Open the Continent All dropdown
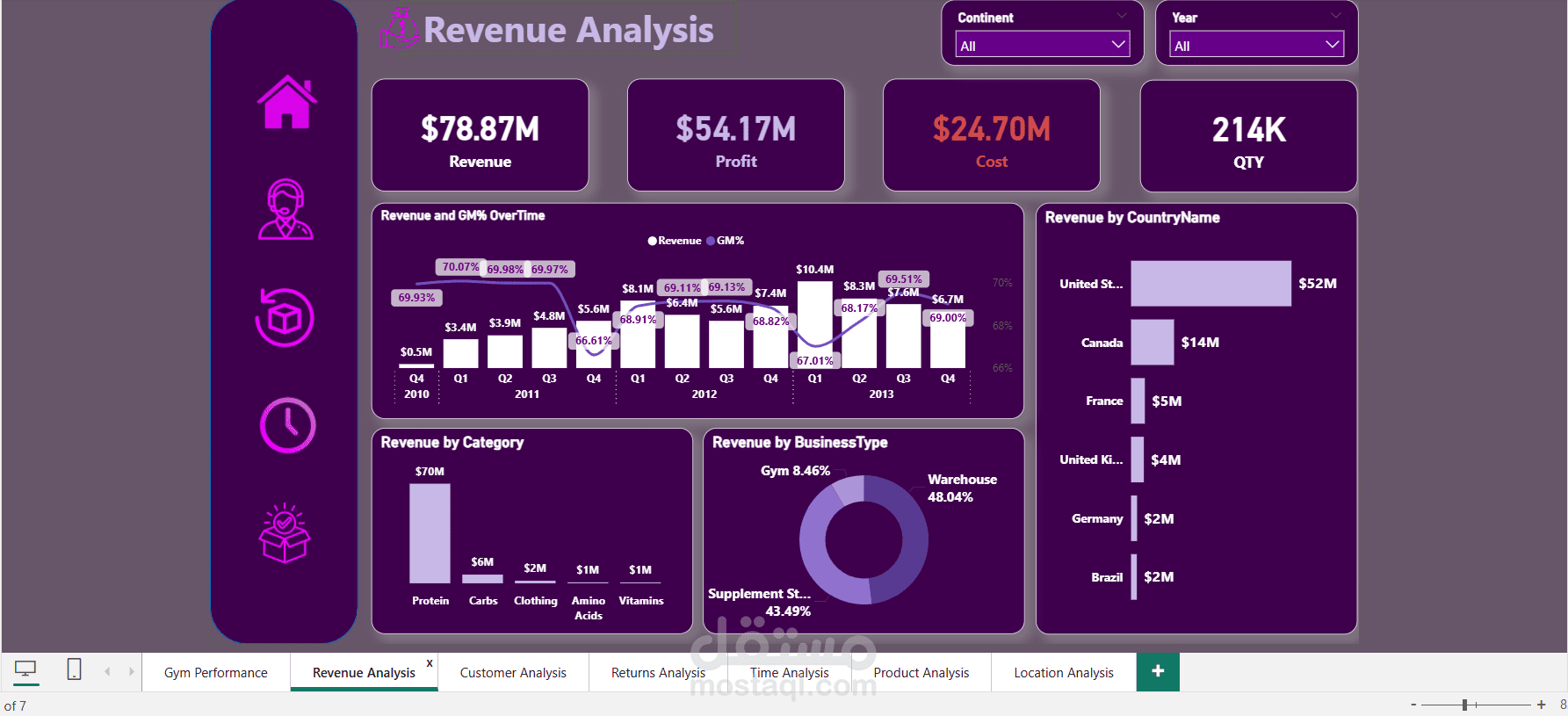The height and width of the screenshot is (716, 1568). click(1043, 45)
